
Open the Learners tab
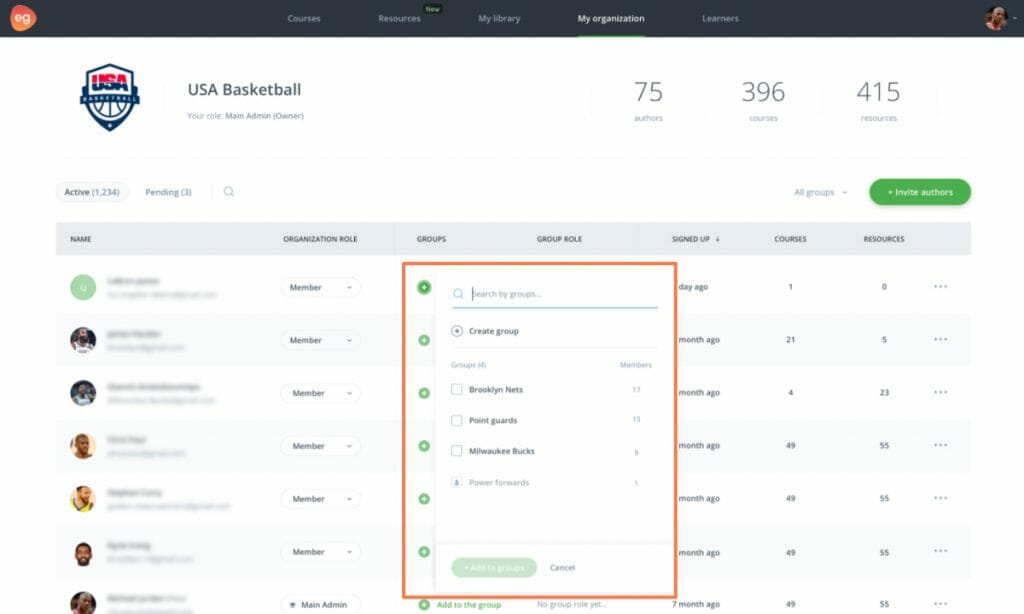tap(720, 18)
